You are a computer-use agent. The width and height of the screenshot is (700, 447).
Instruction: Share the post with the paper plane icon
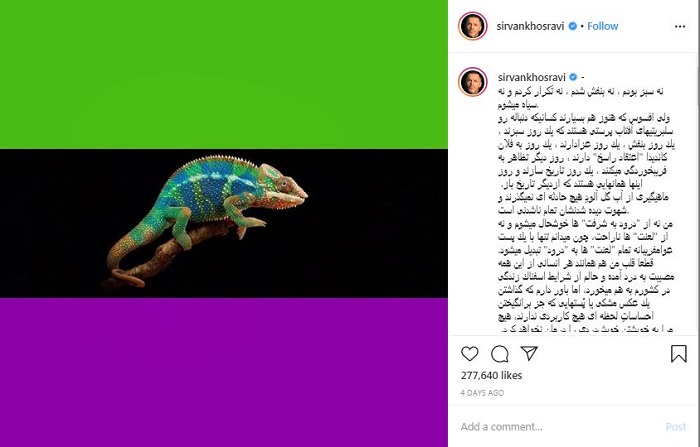pos(529,353)
